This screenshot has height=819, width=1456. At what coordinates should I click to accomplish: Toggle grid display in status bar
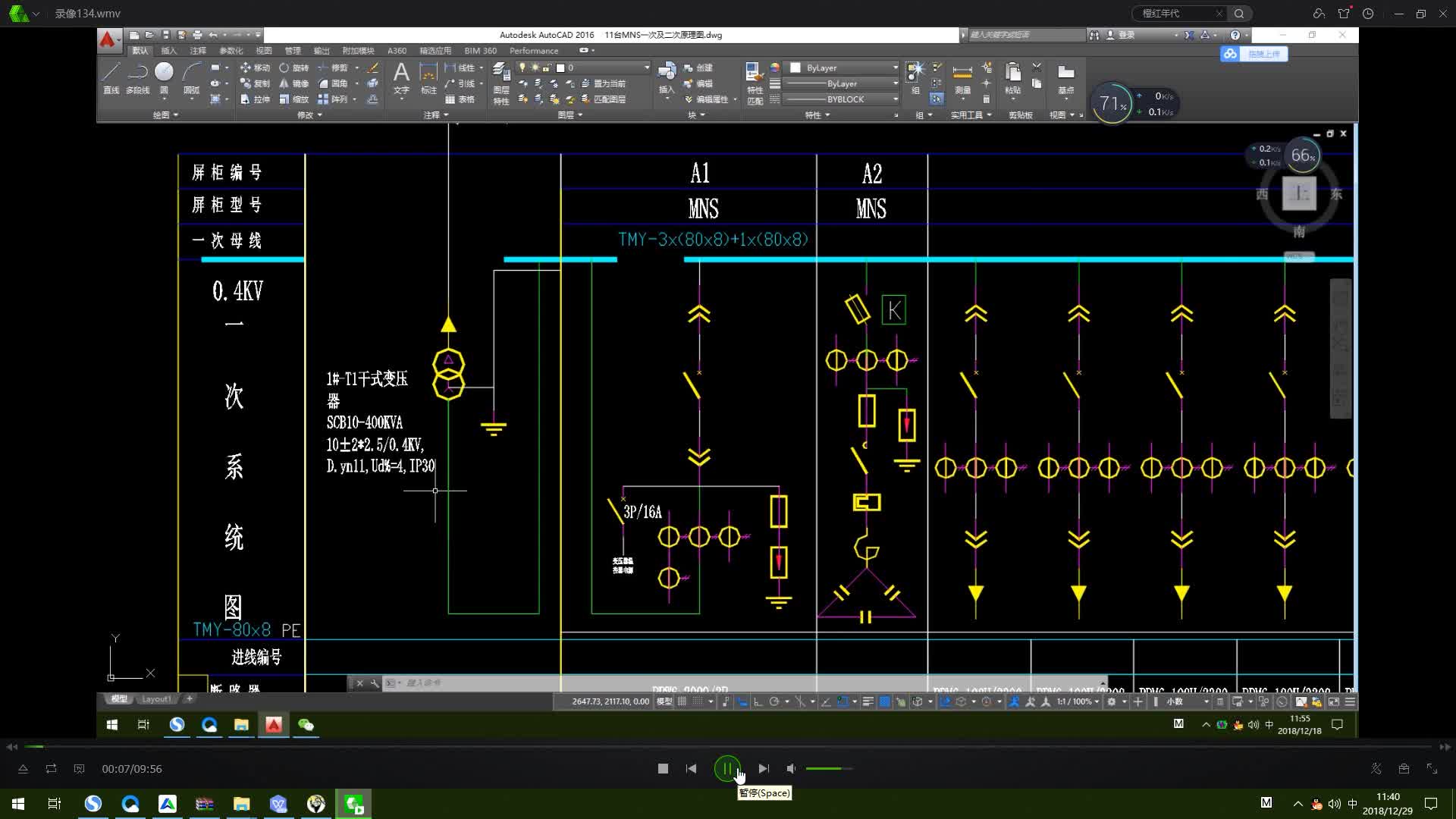682,701
